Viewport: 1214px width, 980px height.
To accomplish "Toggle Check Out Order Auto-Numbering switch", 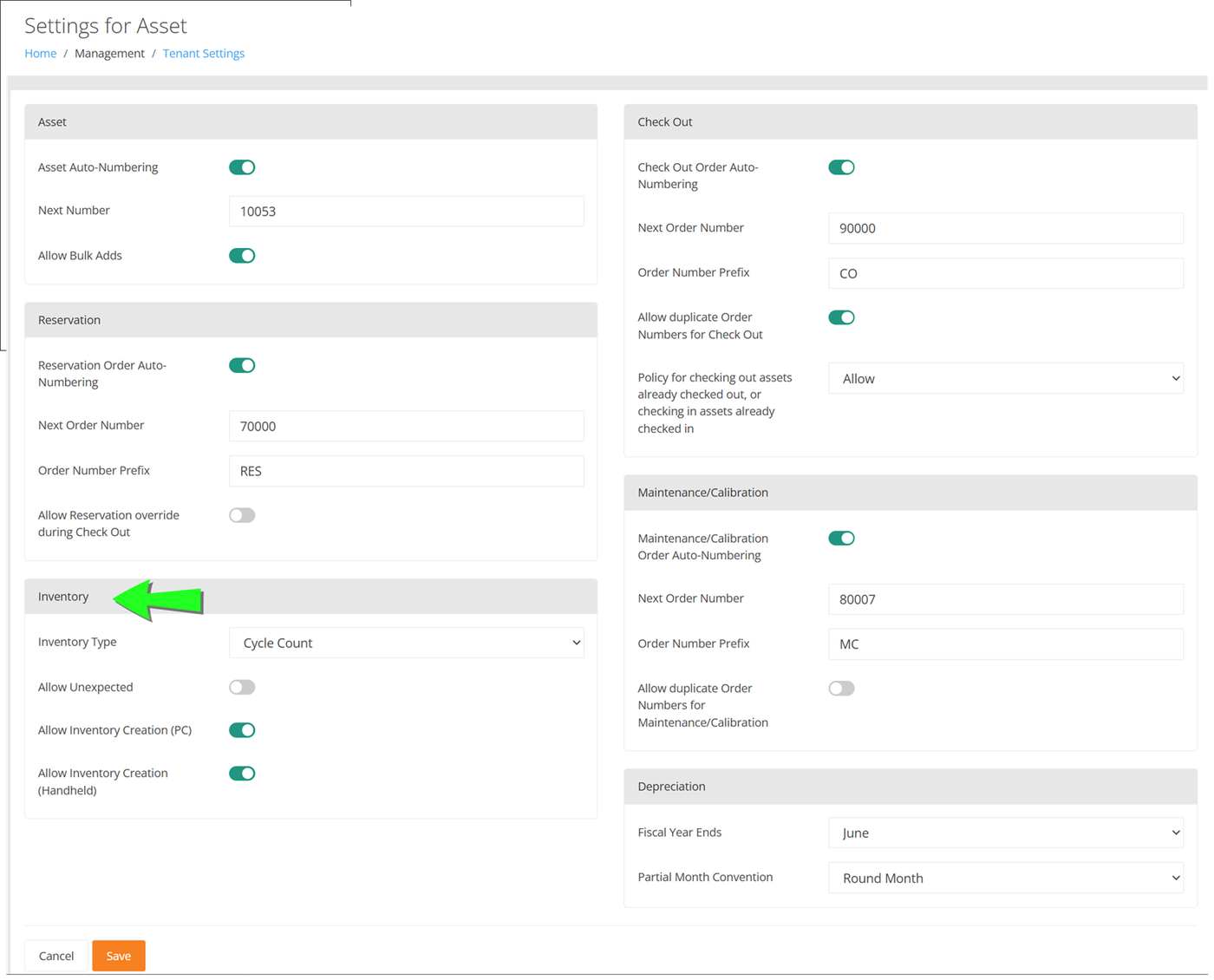I will point(841,167).
